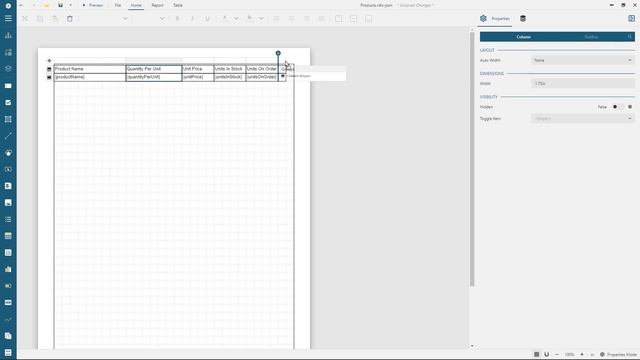
Task: Pick the text color tool
Action: pos(224,19)
